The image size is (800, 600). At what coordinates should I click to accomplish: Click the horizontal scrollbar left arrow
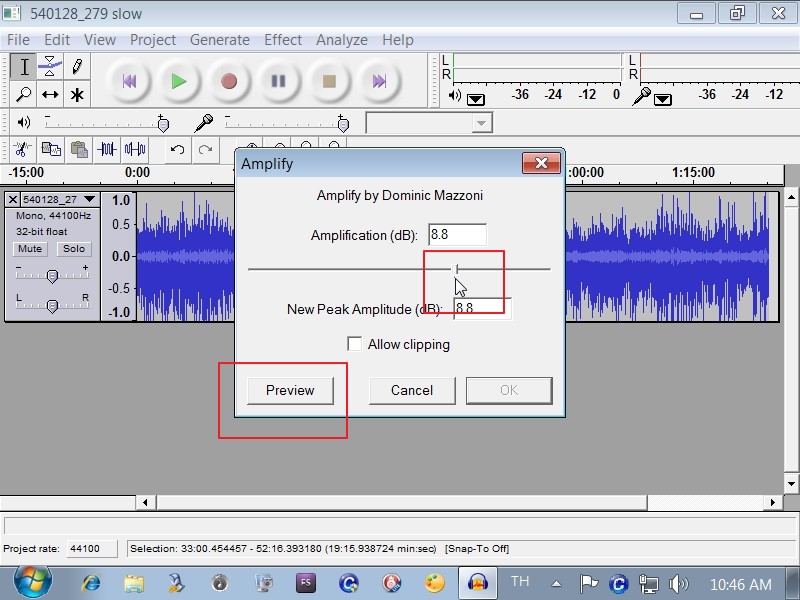[145, 503]
